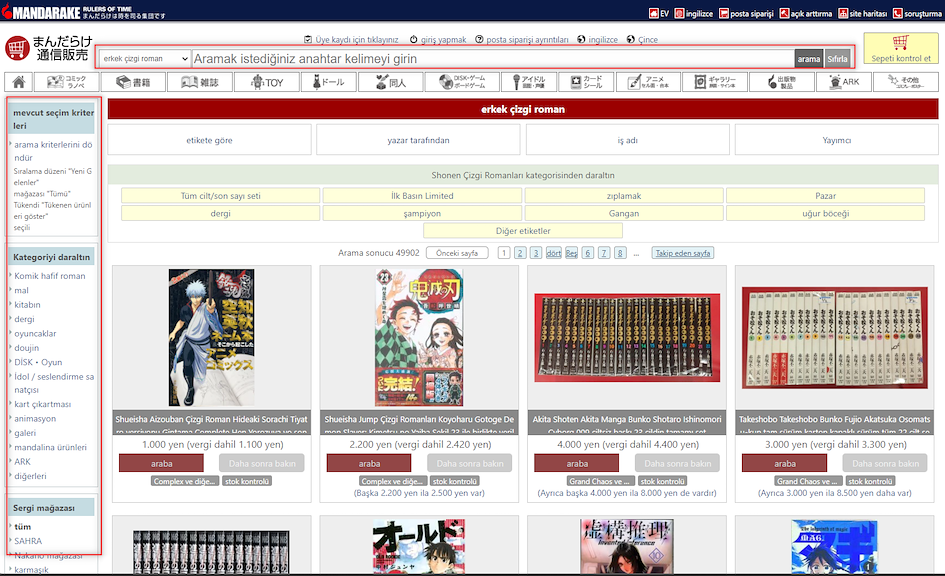The height and width of the screenshot is (576, 945).
Task: Narrow to Komik hafif roman category
Action: (50, 276)
